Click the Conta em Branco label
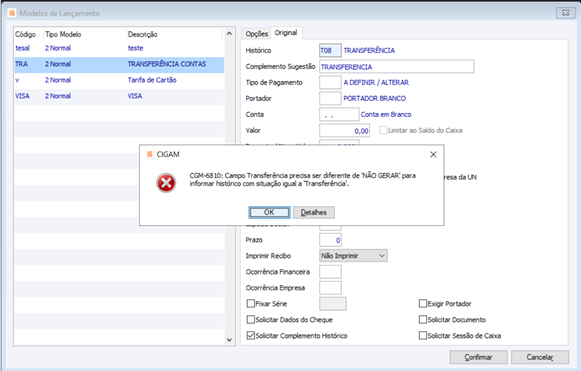Viewport: 581px width, 371px height. pos(386,115)
